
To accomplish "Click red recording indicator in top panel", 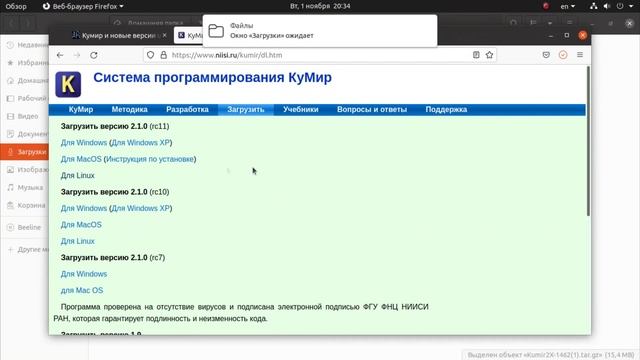I will pos(546,6).
